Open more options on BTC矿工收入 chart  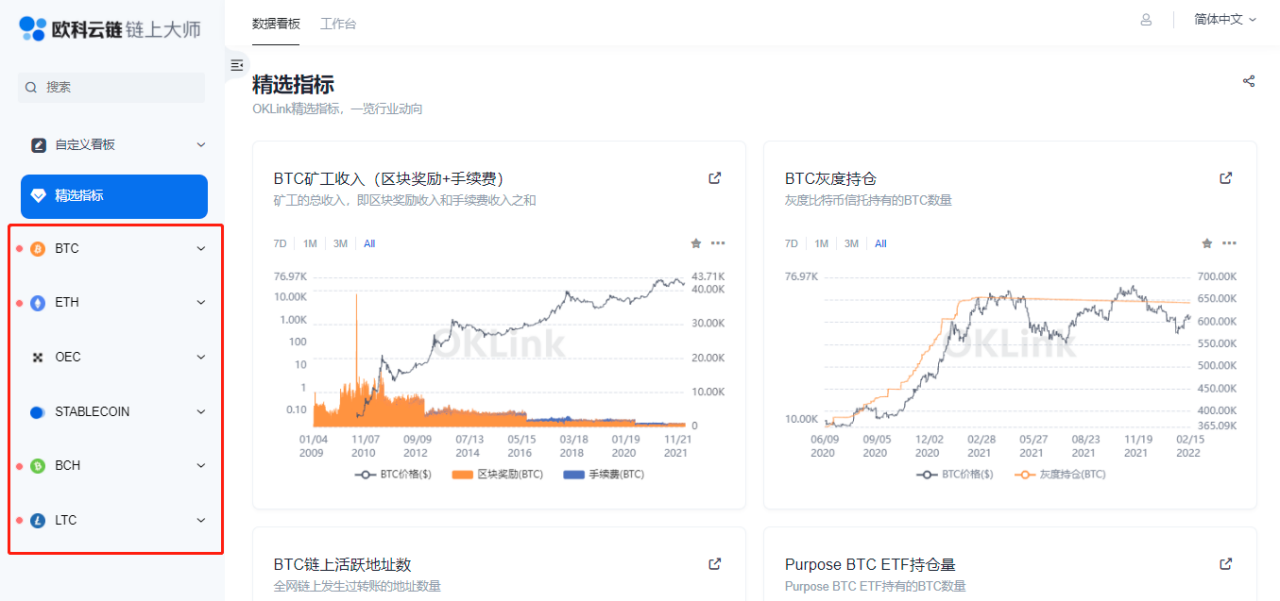click(x=718, y=243)
